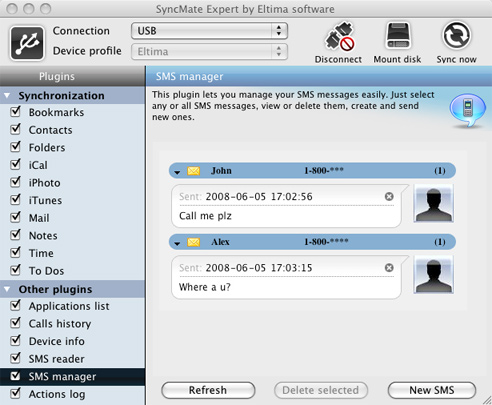
Task: Collapse the Synchronization section
Action: point(7,96)
